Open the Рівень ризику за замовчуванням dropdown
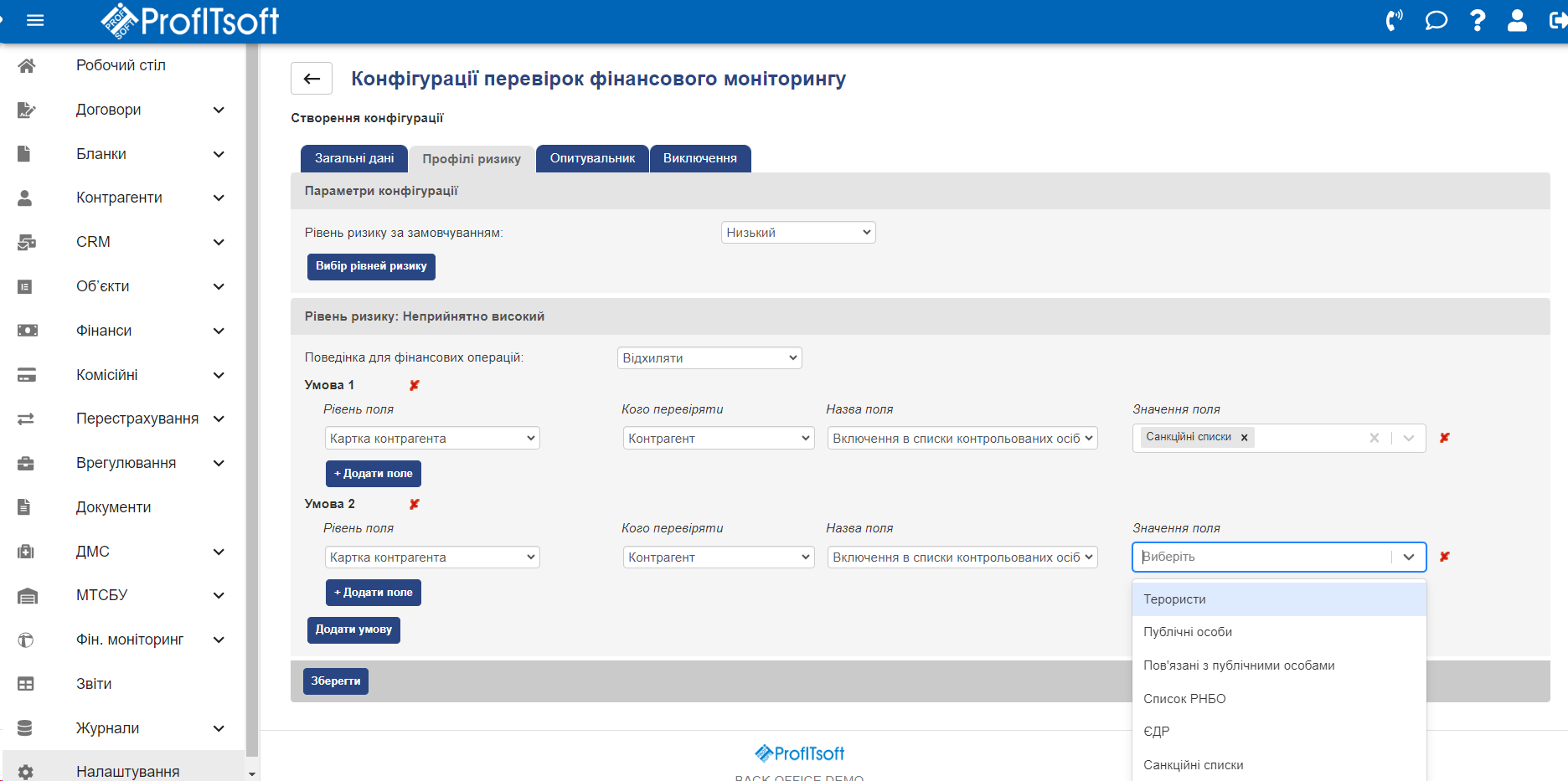This screenshot has height=781, width=1568. tap(797, 233)
